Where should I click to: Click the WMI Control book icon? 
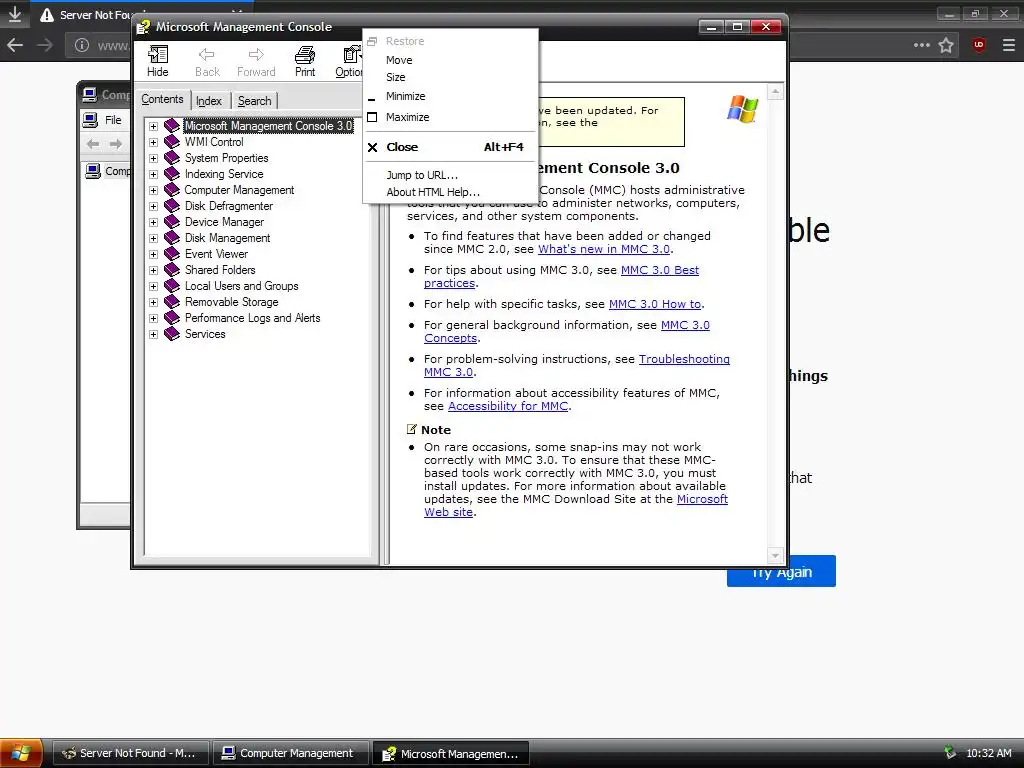[172, 142]
